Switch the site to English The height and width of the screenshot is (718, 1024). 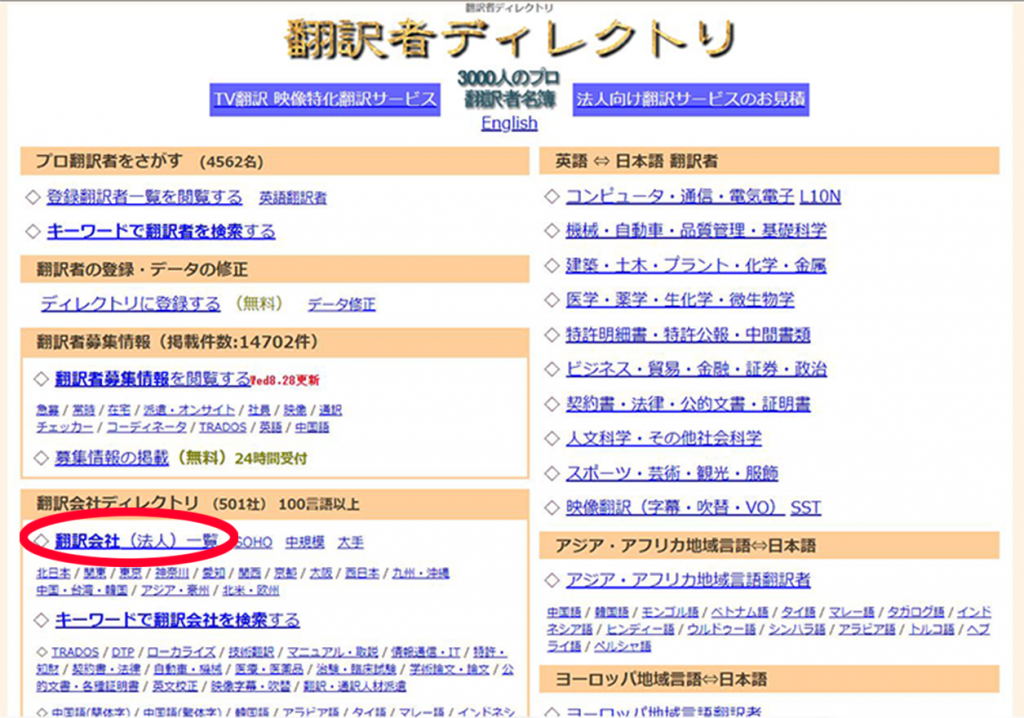510,122
